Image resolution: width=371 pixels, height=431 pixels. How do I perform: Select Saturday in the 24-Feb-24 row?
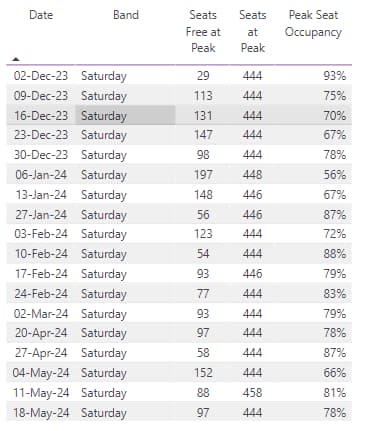pyautogui.click(x=104, y=294)
